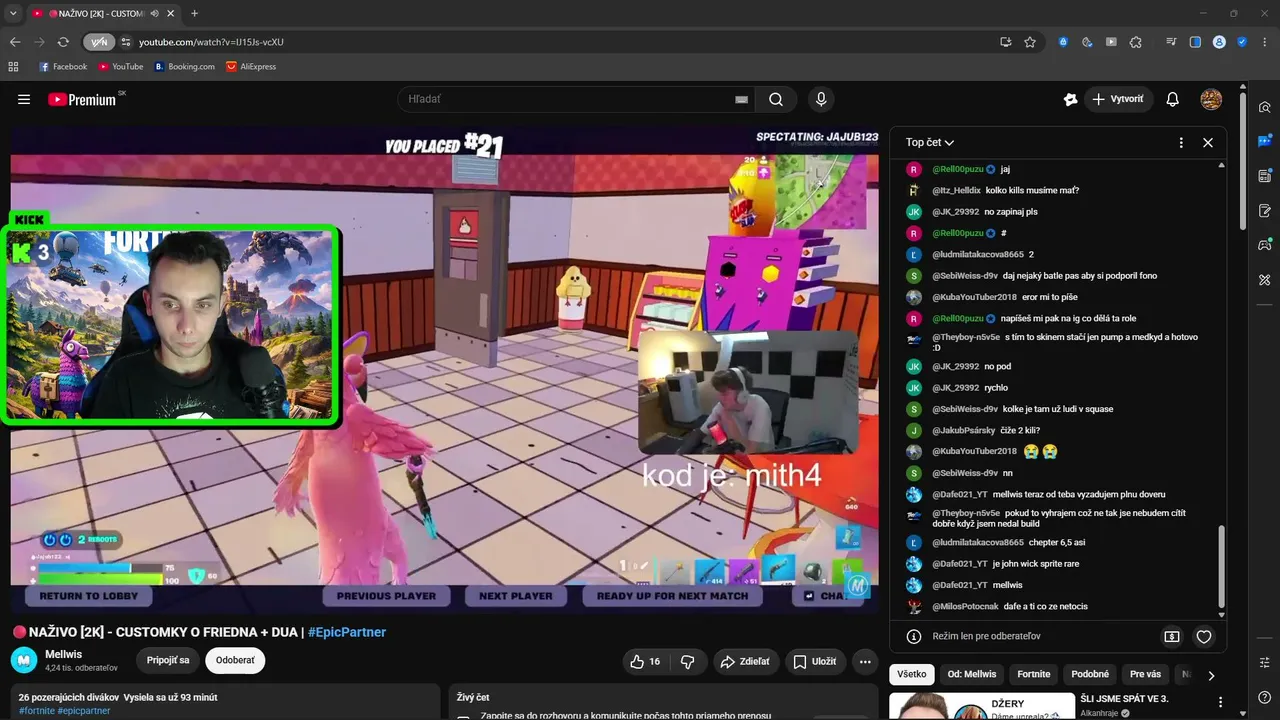The image size is (1280, 720).
Task: Bookmark this page with the star
Action: click(x=1030, y=42)
